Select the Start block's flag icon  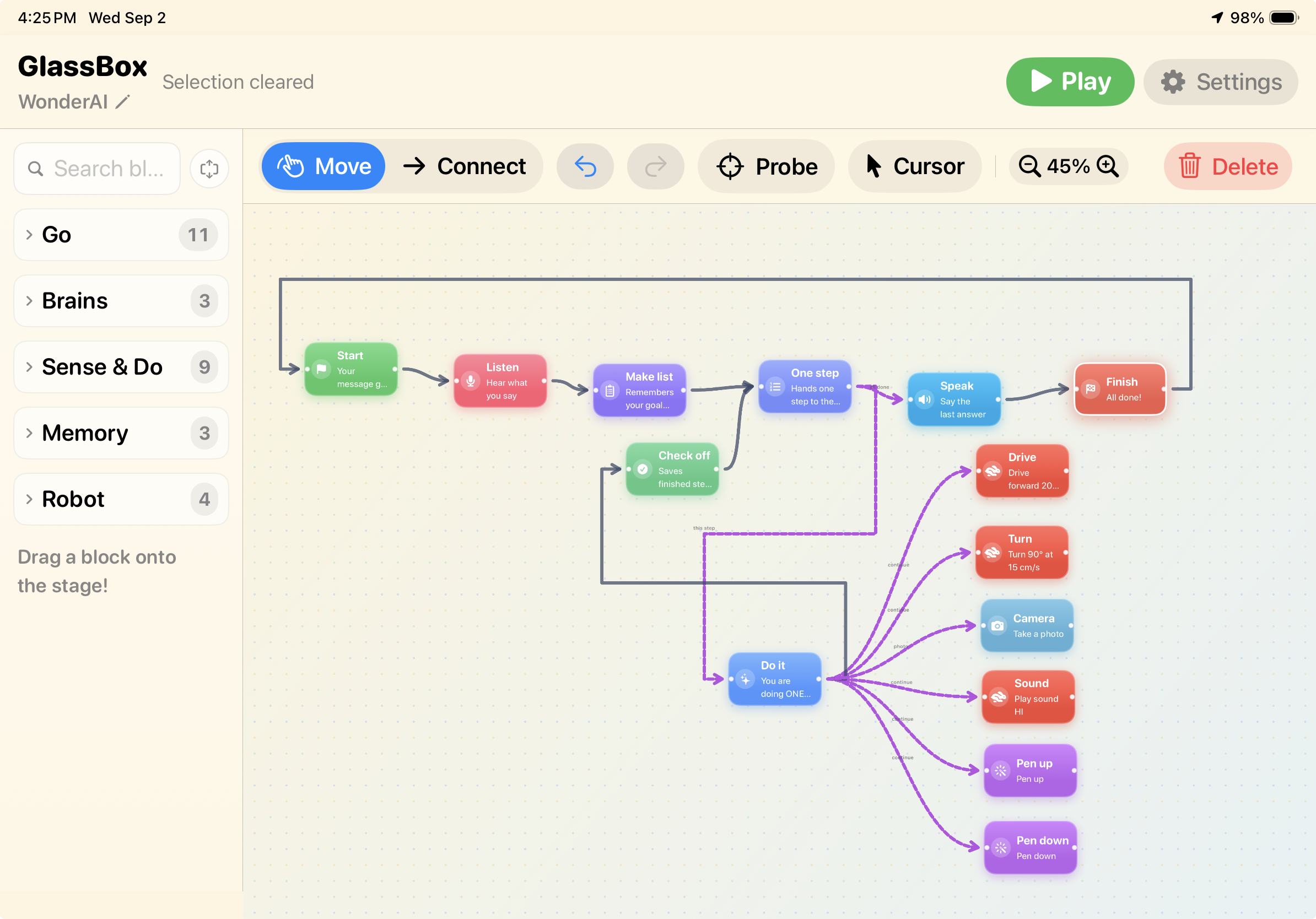click(x=321, y=369)
